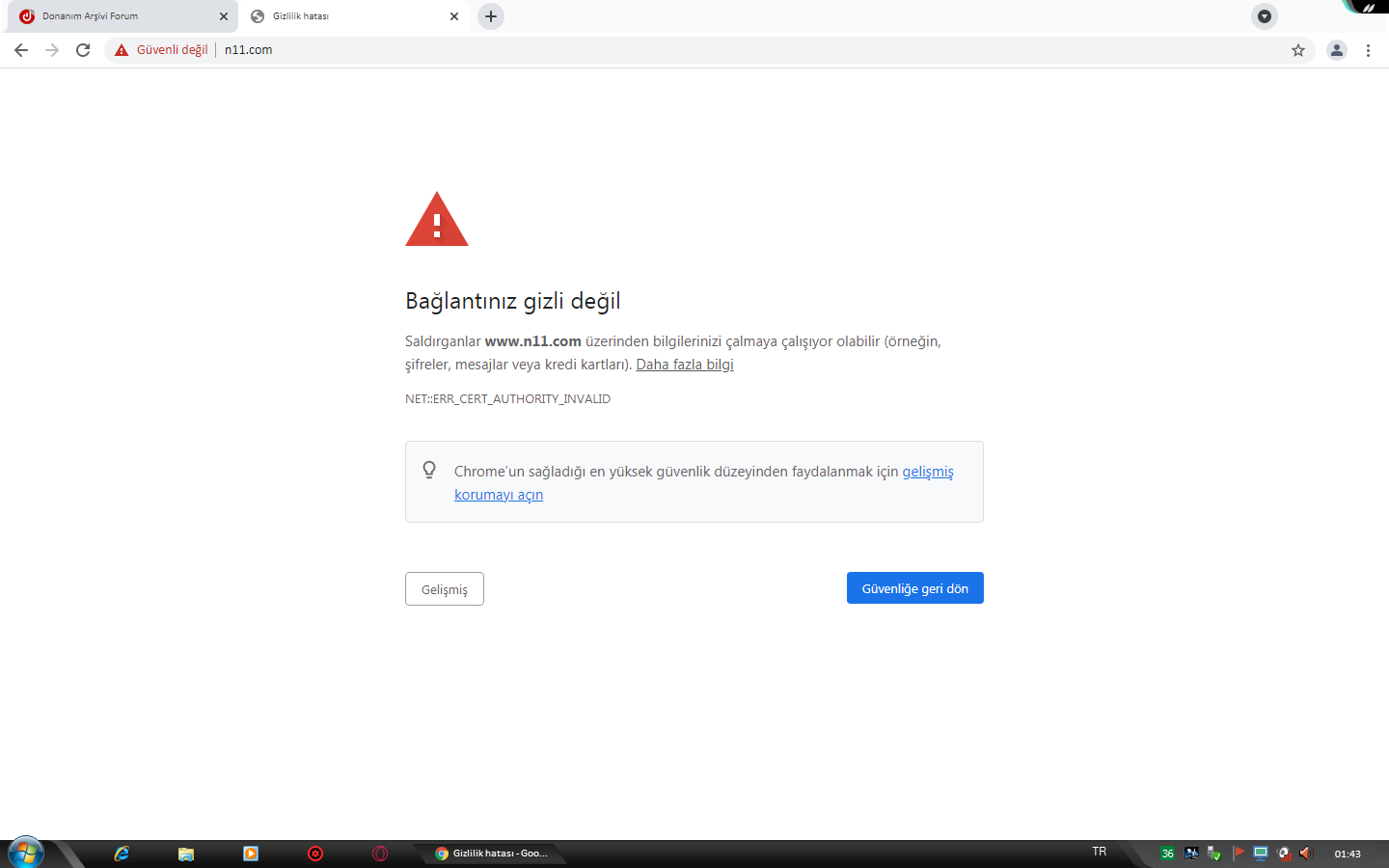Click the TR language indicator
1389x868 pixels.
1100,852
